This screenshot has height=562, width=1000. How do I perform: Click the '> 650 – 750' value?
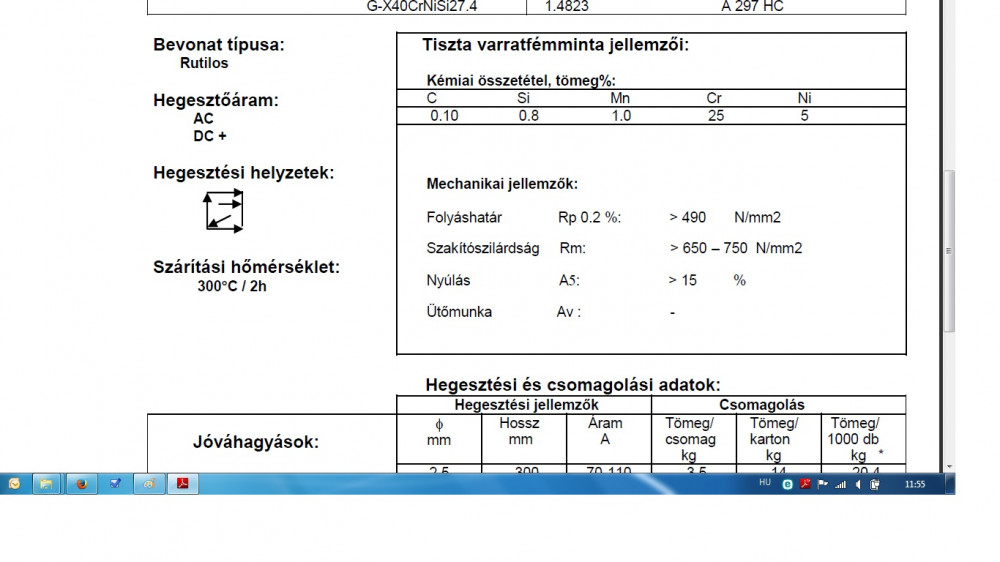pos(709,248)
